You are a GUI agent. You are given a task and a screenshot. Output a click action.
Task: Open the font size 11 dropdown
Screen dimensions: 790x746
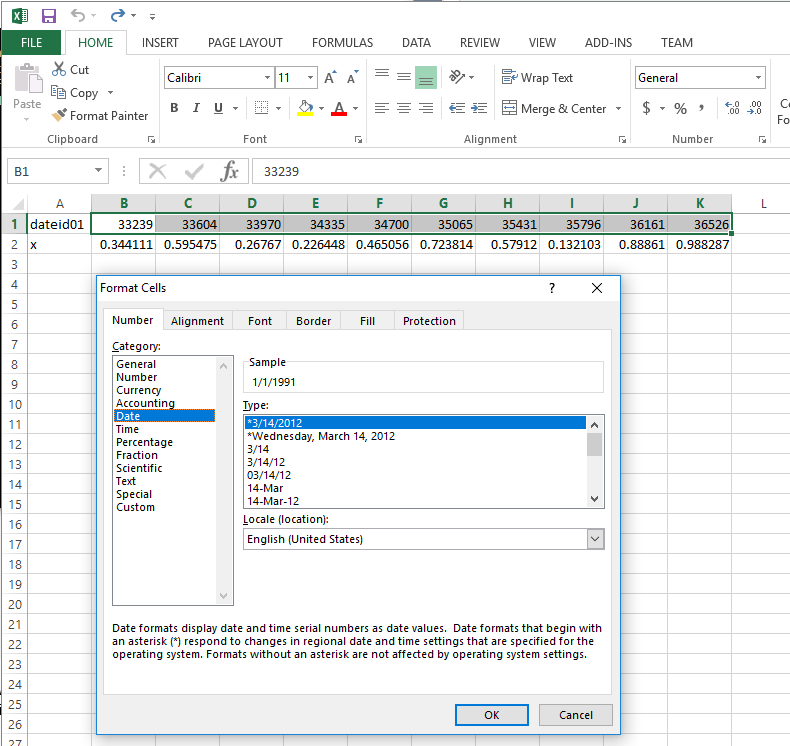click(x=310, y=78)
